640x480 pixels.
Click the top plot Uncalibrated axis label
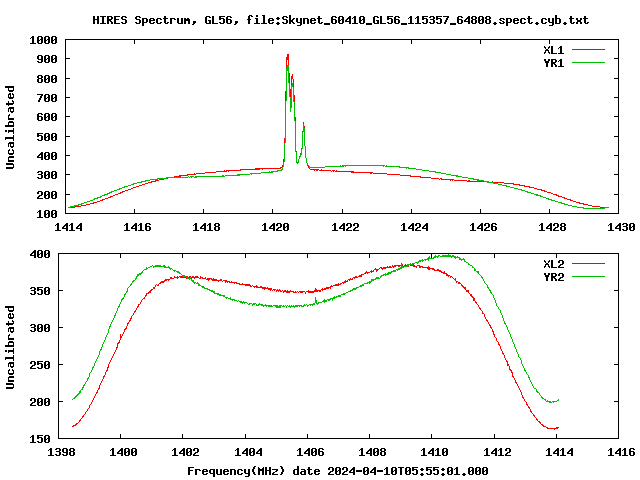[10, 127]
